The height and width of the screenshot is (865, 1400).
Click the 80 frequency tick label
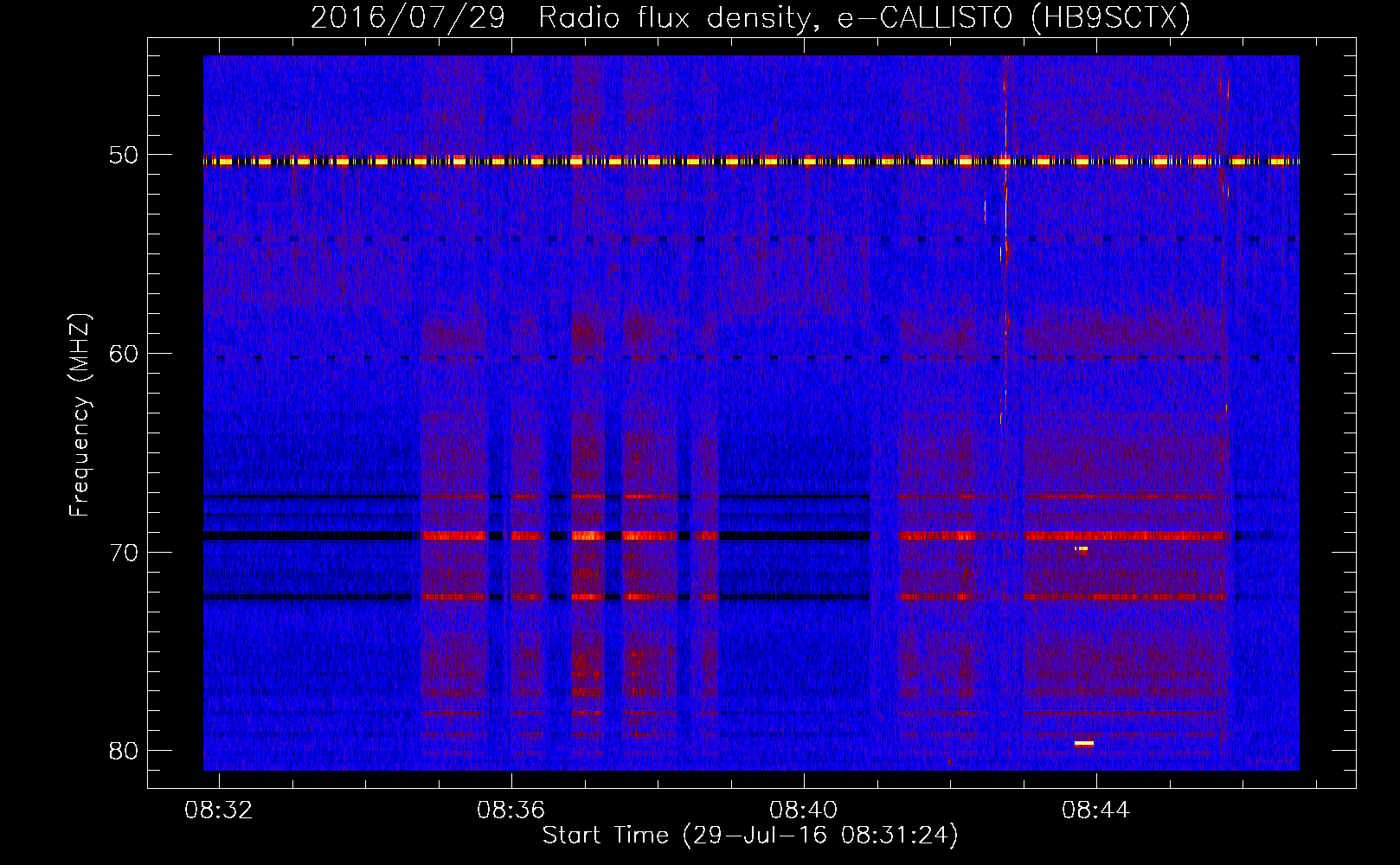tap(124, 750)
